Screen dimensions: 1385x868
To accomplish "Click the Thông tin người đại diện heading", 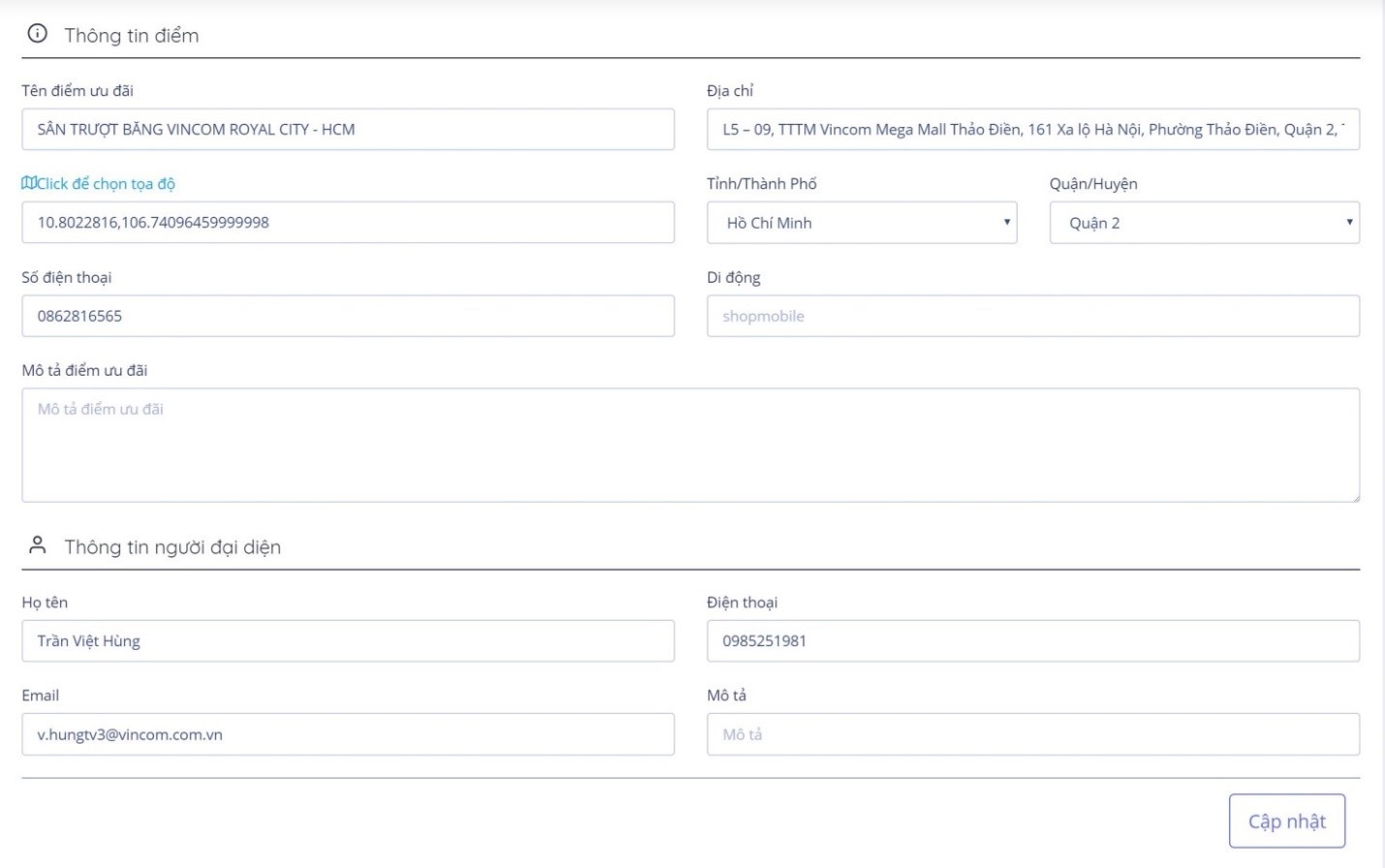I will click(x=173, y=547).
